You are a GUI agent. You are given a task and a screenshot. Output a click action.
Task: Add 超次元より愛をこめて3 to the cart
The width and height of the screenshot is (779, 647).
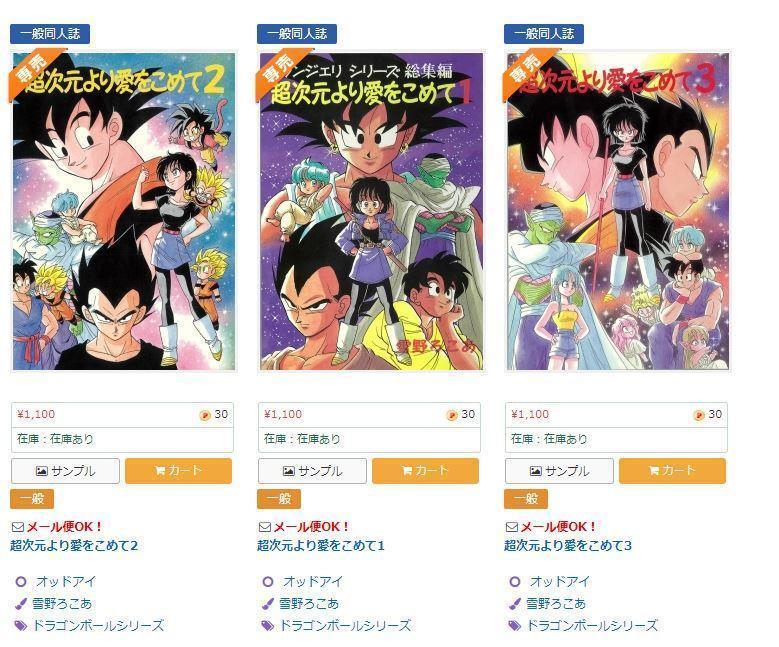(672, 471)
